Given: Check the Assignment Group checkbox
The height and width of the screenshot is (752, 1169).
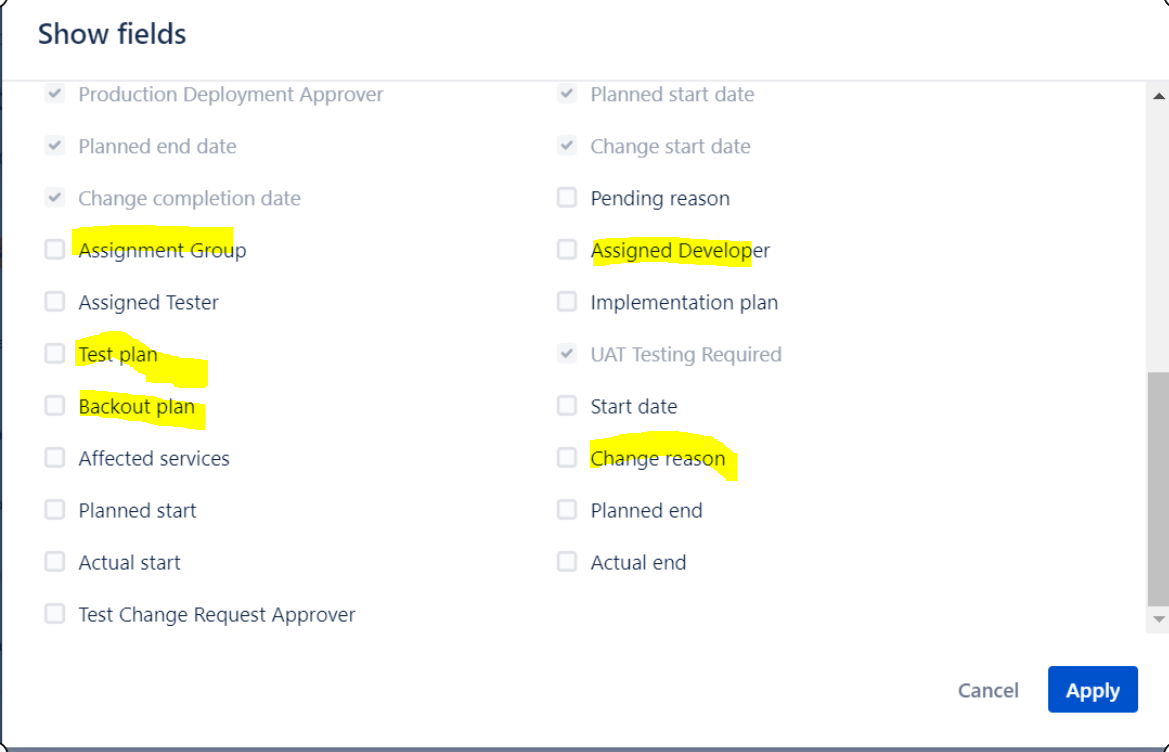Looking at the screenshot, I should pyautogui.click(x=54, y=250).
